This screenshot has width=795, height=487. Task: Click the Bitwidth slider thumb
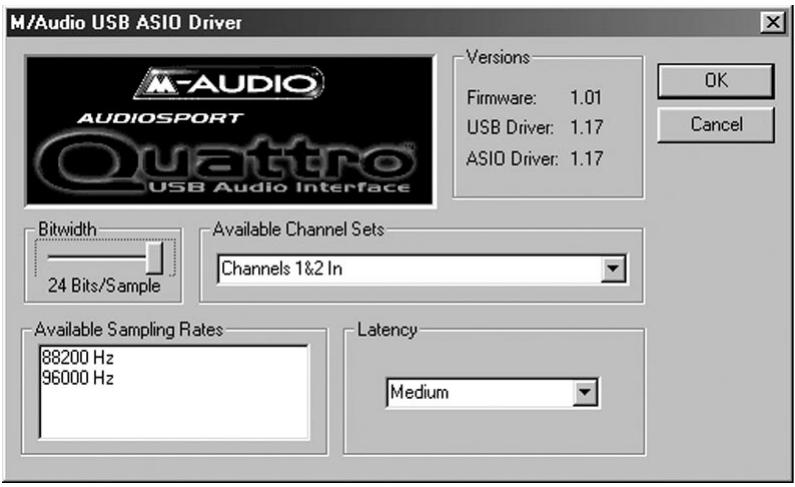point(155,257)
